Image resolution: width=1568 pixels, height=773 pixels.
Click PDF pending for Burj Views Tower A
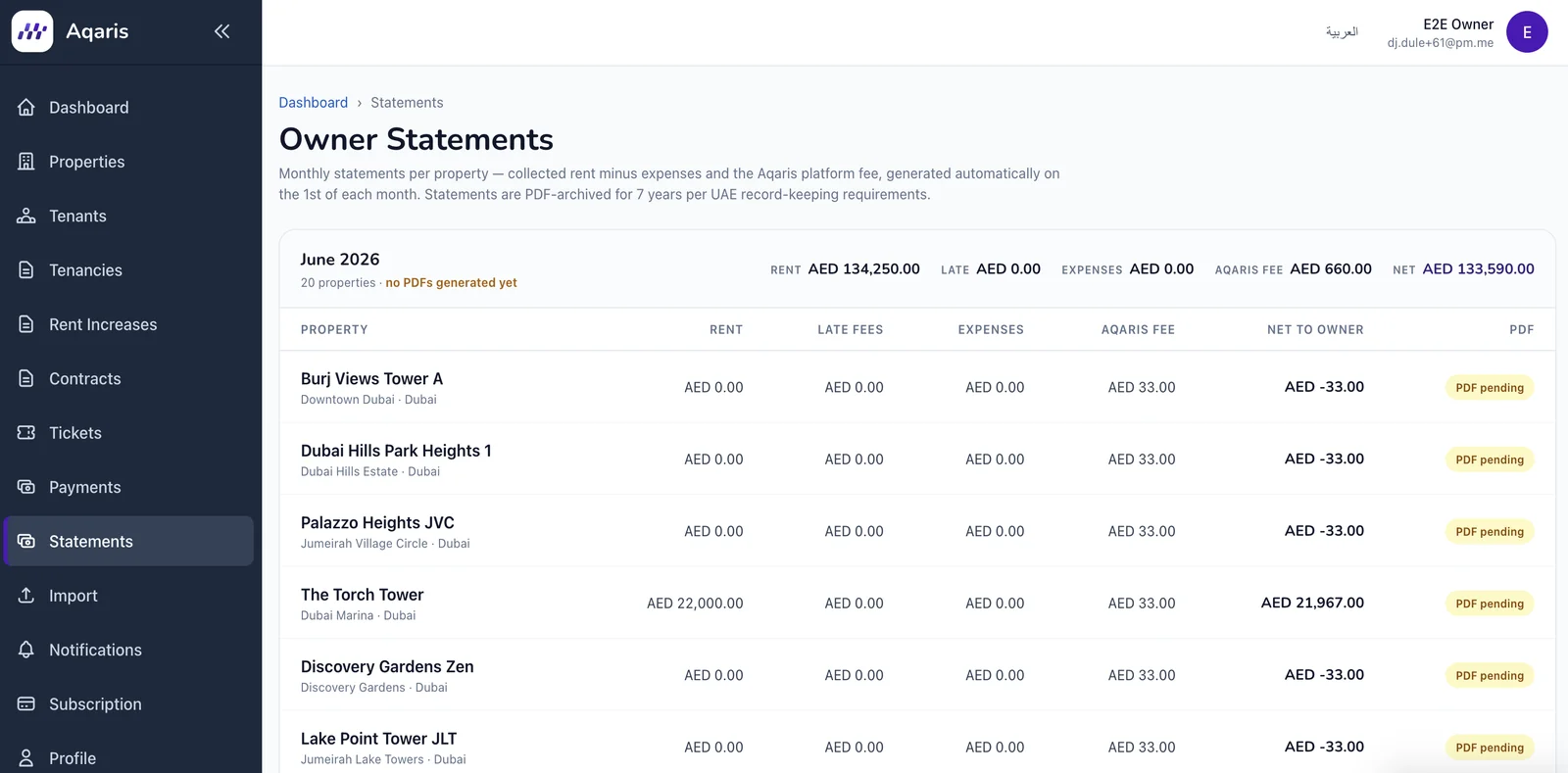(1490, 387)
